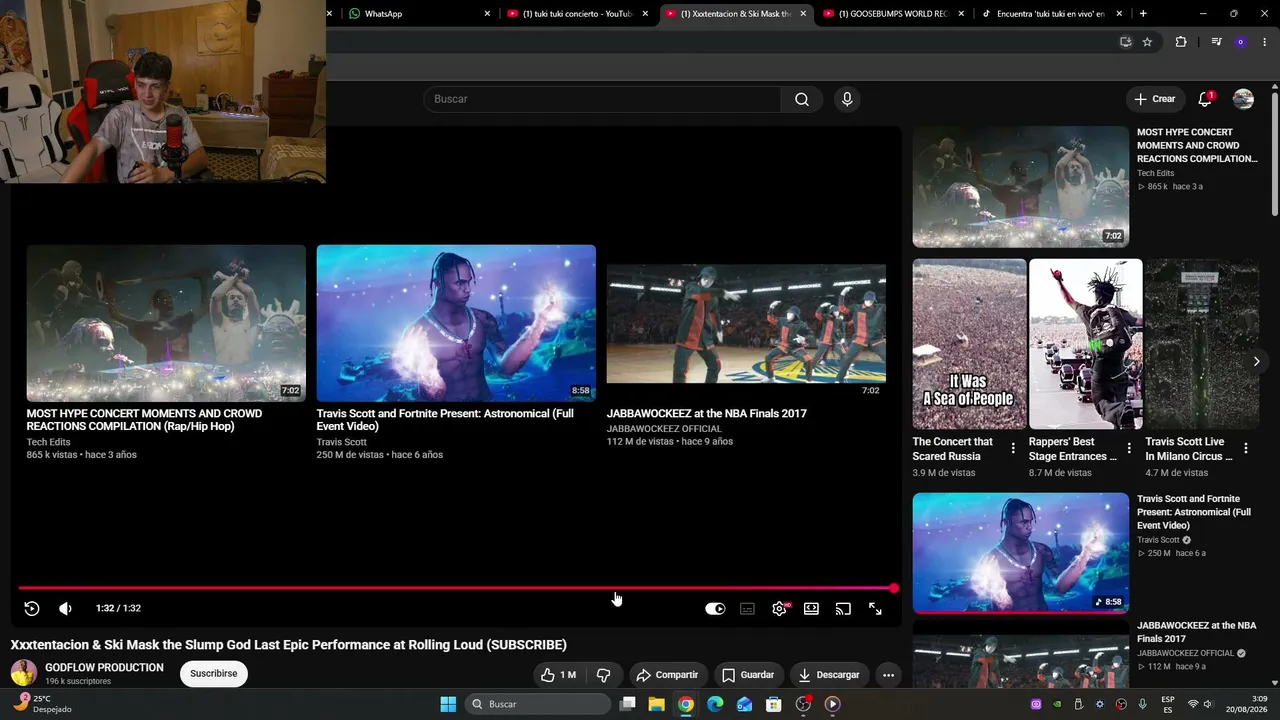1280x720 pixels.
Task: Open the video player settings gear
Action: [779, 608]
